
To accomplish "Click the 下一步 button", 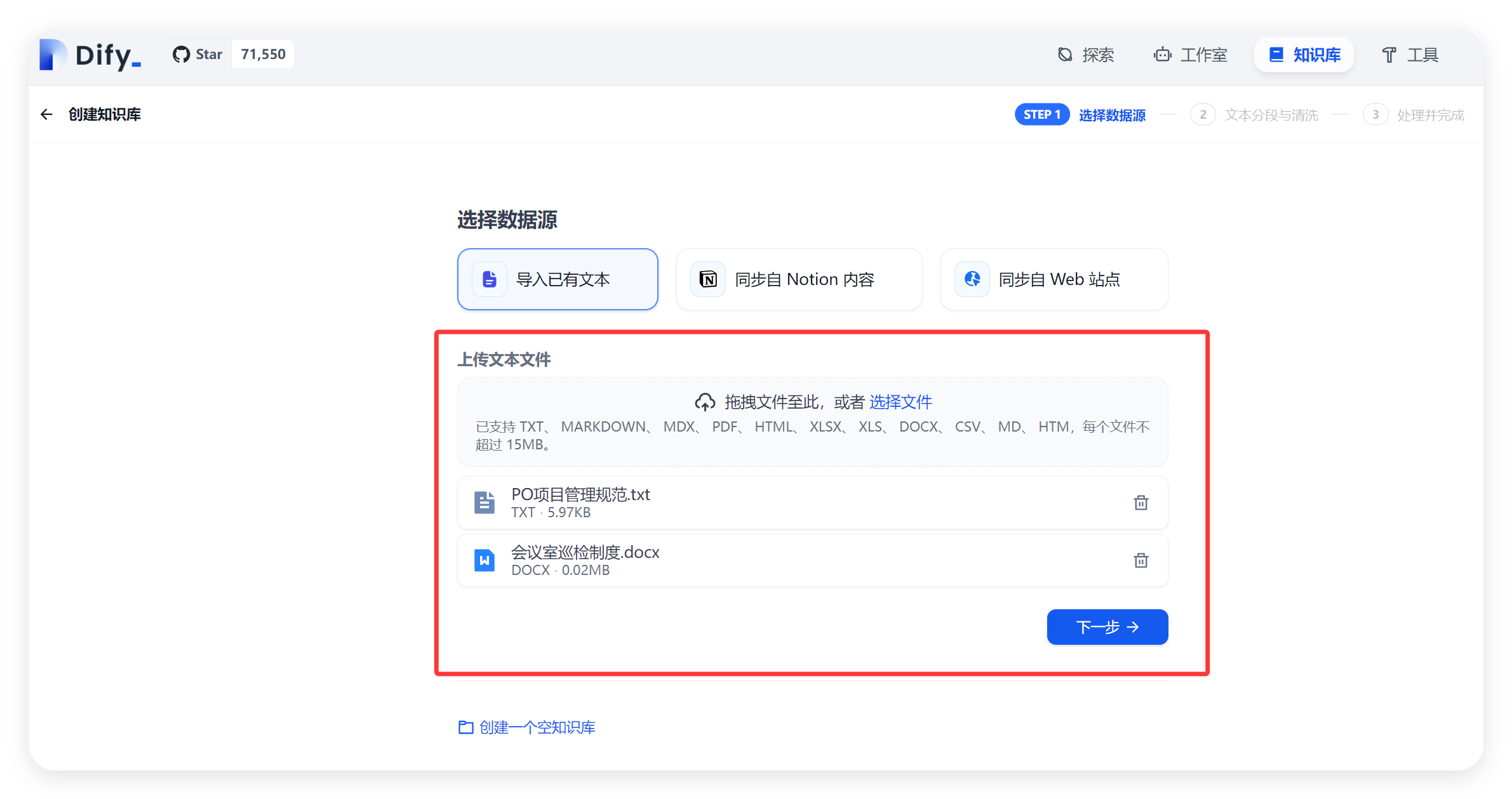I will [1107, 627].
